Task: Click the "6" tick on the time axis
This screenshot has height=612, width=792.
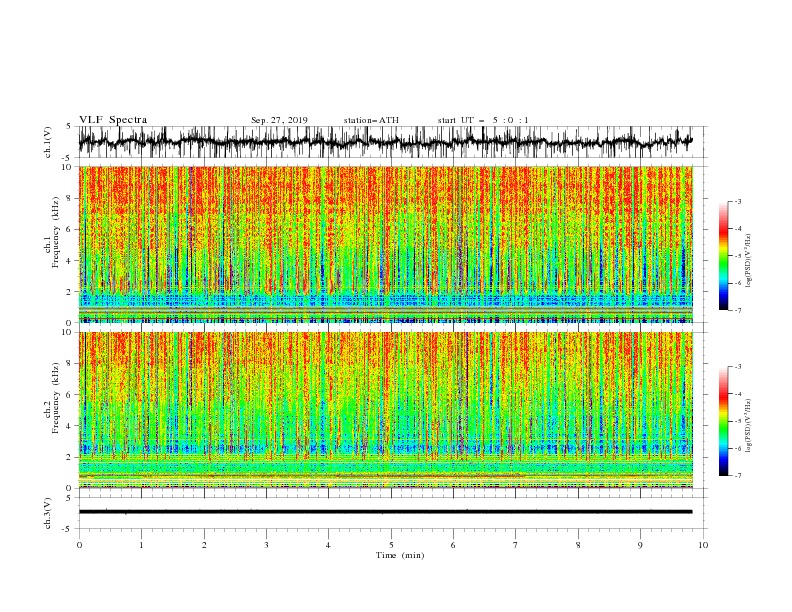Action: pos(453,545)
